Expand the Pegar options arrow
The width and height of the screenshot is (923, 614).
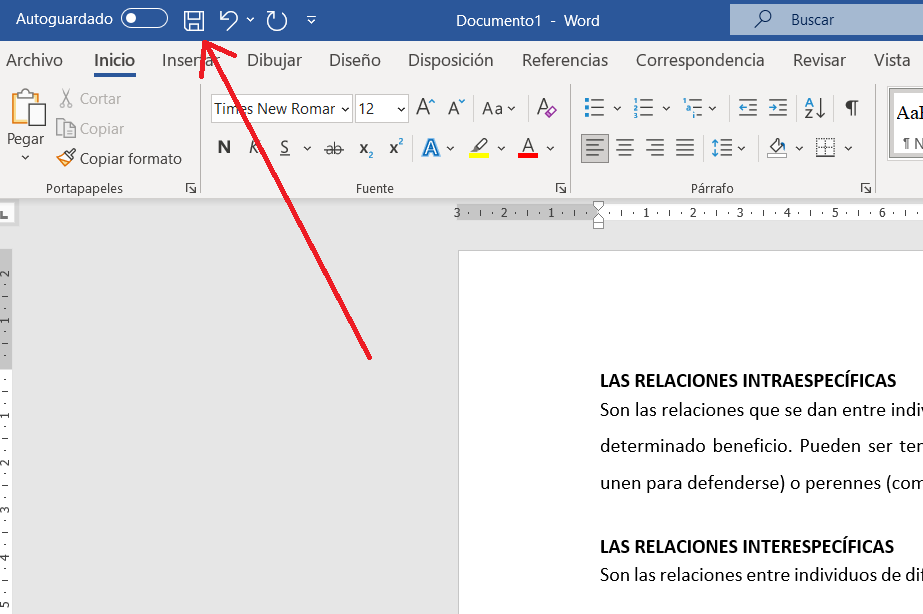pos(25,158)
